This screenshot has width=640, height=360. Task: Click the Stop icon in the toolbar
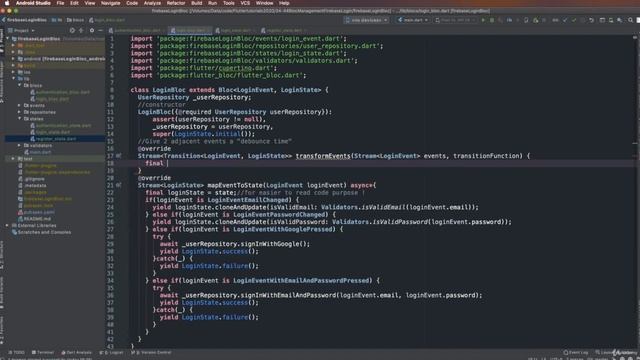point(544,20)
